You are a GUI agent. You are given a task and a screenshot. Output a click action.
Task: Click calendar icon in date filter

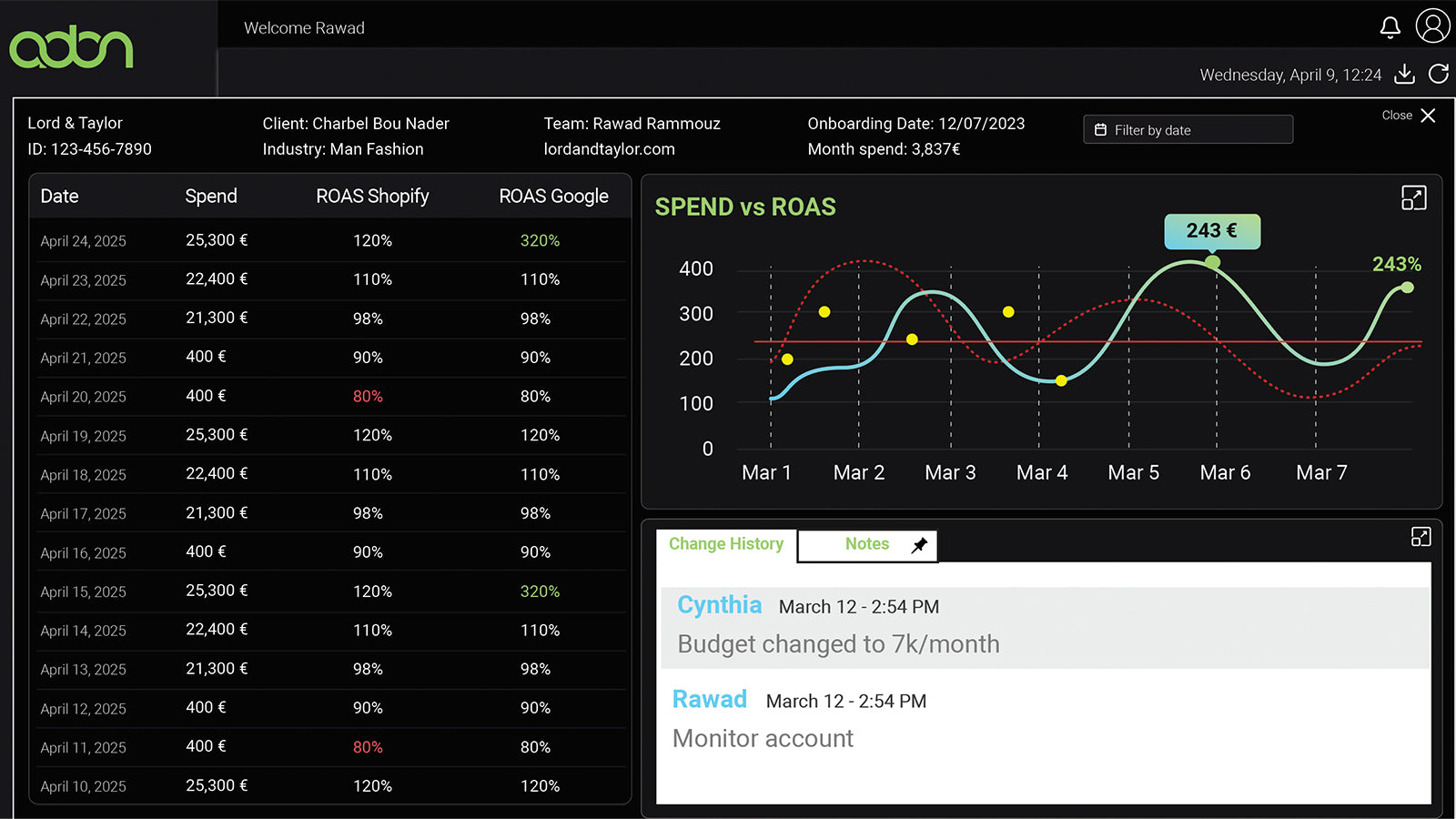(1100, 130)
